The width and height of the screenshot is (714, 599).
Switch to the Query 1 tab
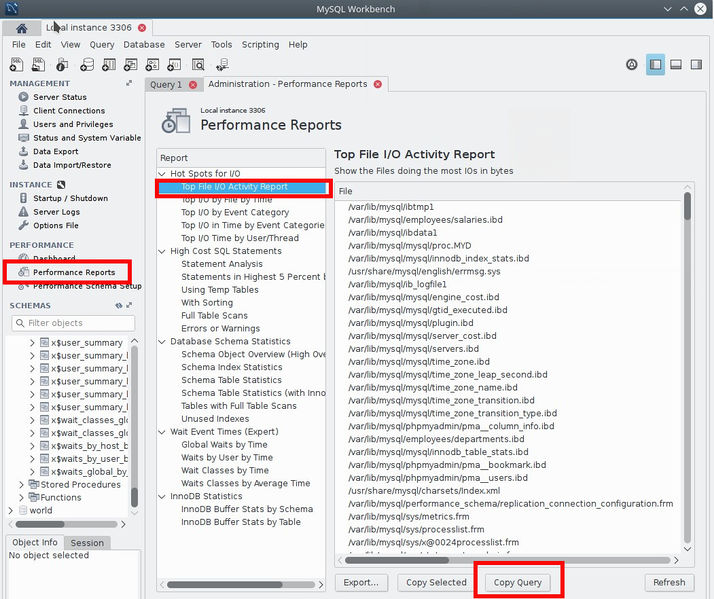[x=166, y=85]
